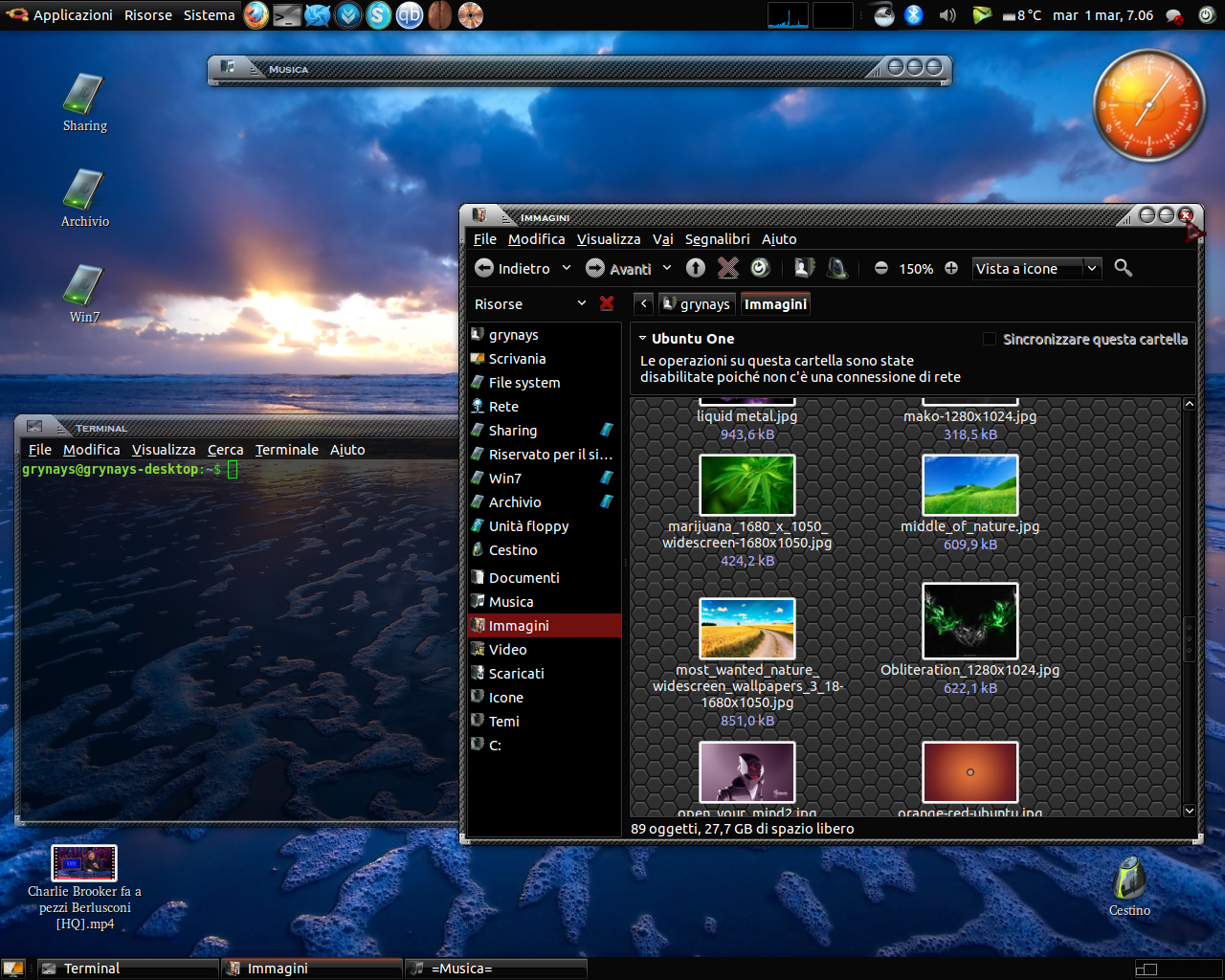This screenshot has width=1225, height=980.
Task: Click the Avanti forward button
Action: point(619,269)
